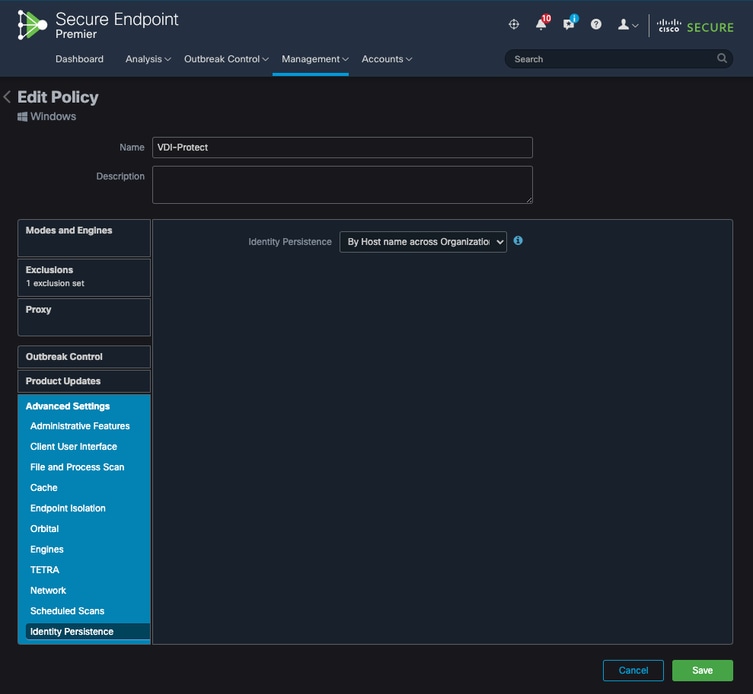This screenshot has height=694, width=753.
Task: Open Engines settings
Action: tap(47, 549)
